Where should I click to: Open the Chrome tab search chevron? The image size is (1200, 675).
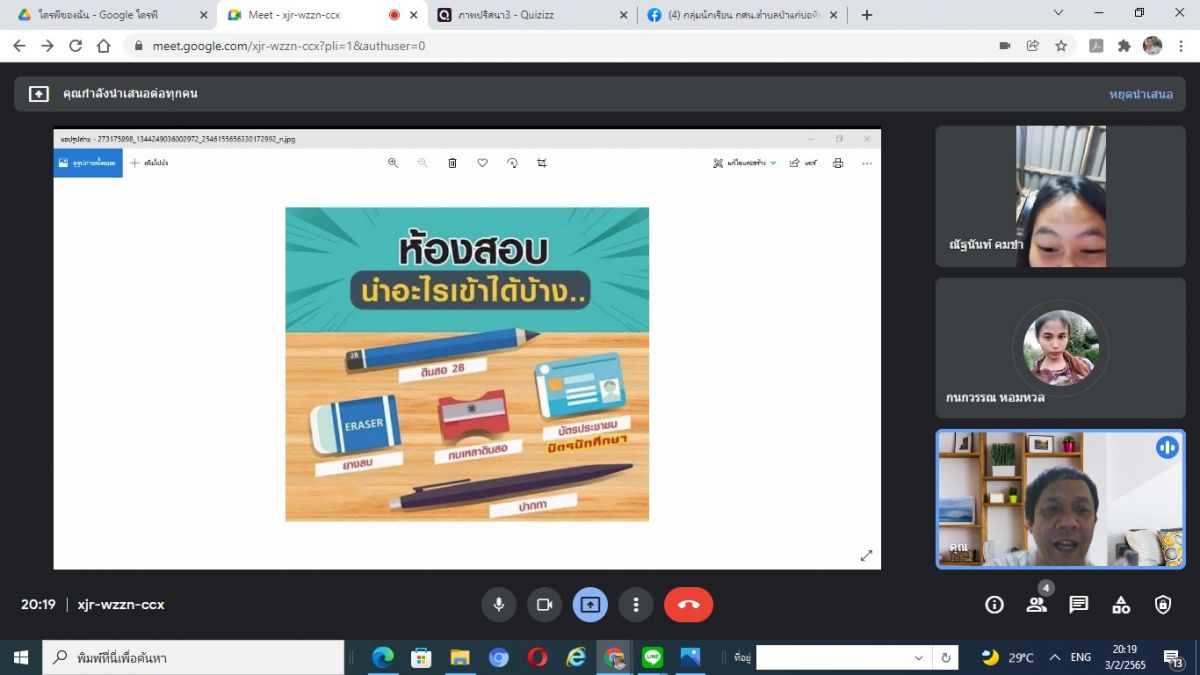pyautogui.click(x=1059, y=13)
